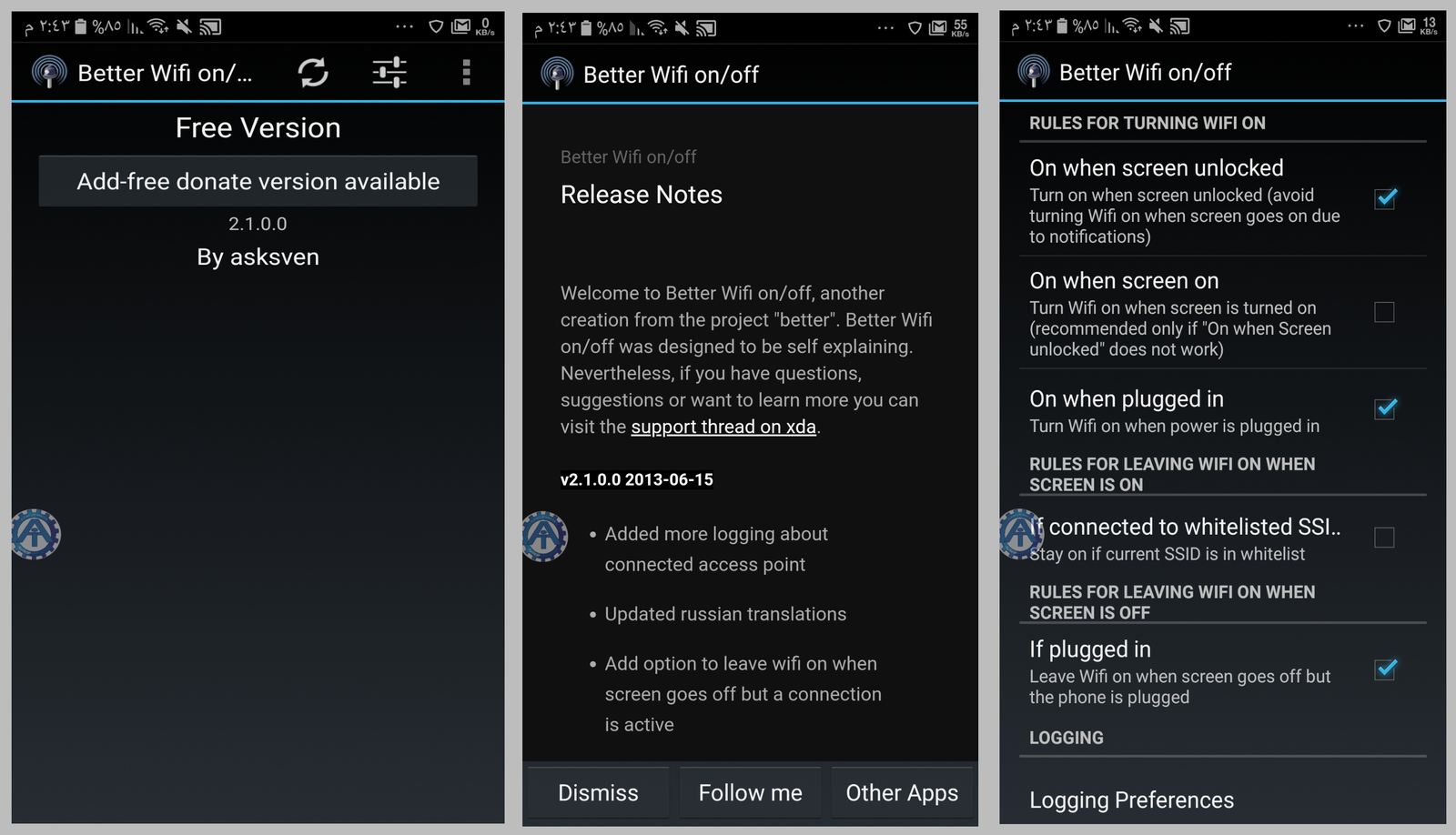The width and height of the screenshot is (1456, 835).
Task: Uncheck the On when plugged in option
Action: [x=1384, y=409]
